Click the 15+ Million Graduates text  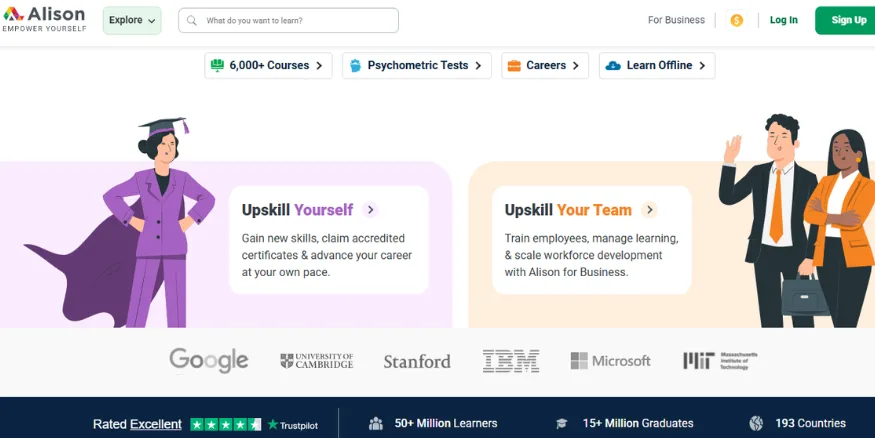638,423
